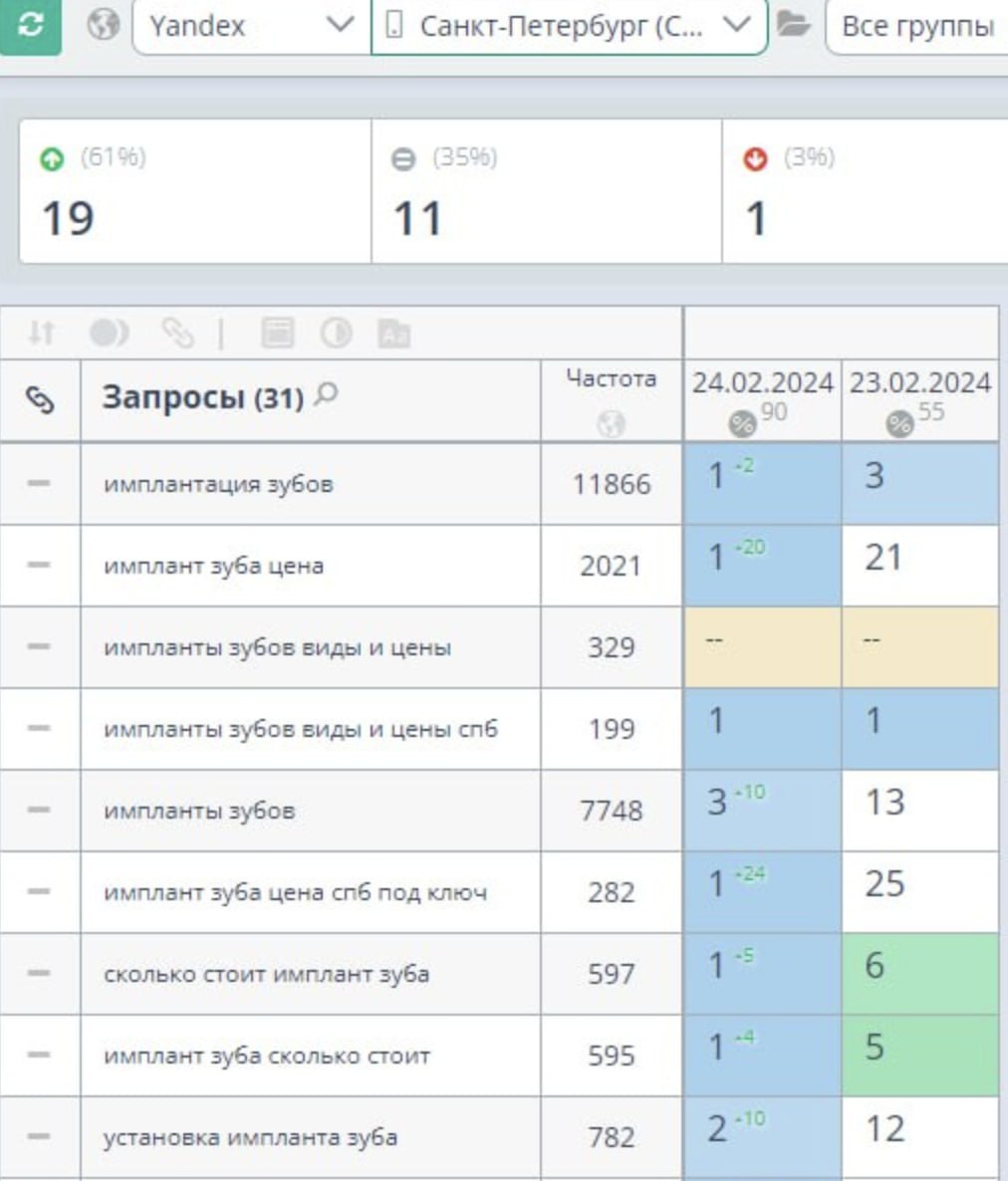Click the green refresh button
1008x1181 pixels.
tap(30, 26)
